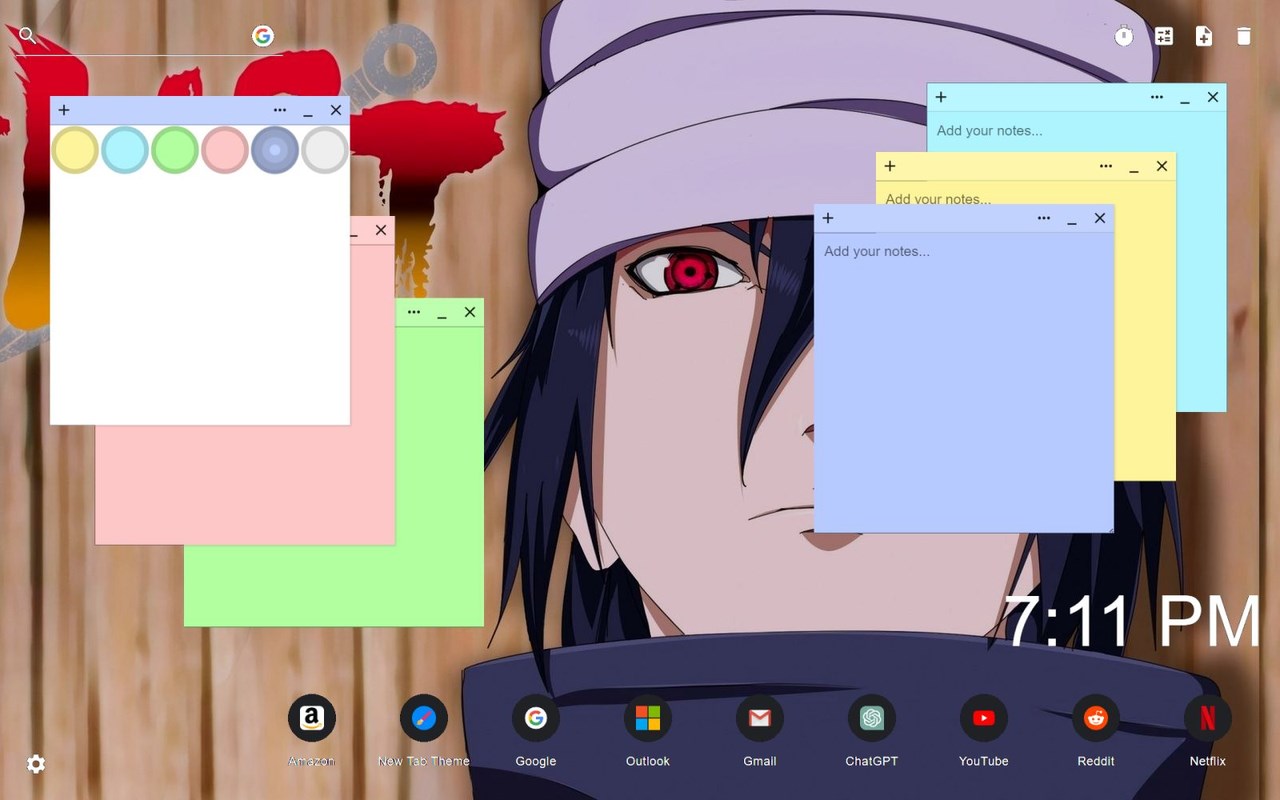Minimize the green note

[x=442, y=313]
